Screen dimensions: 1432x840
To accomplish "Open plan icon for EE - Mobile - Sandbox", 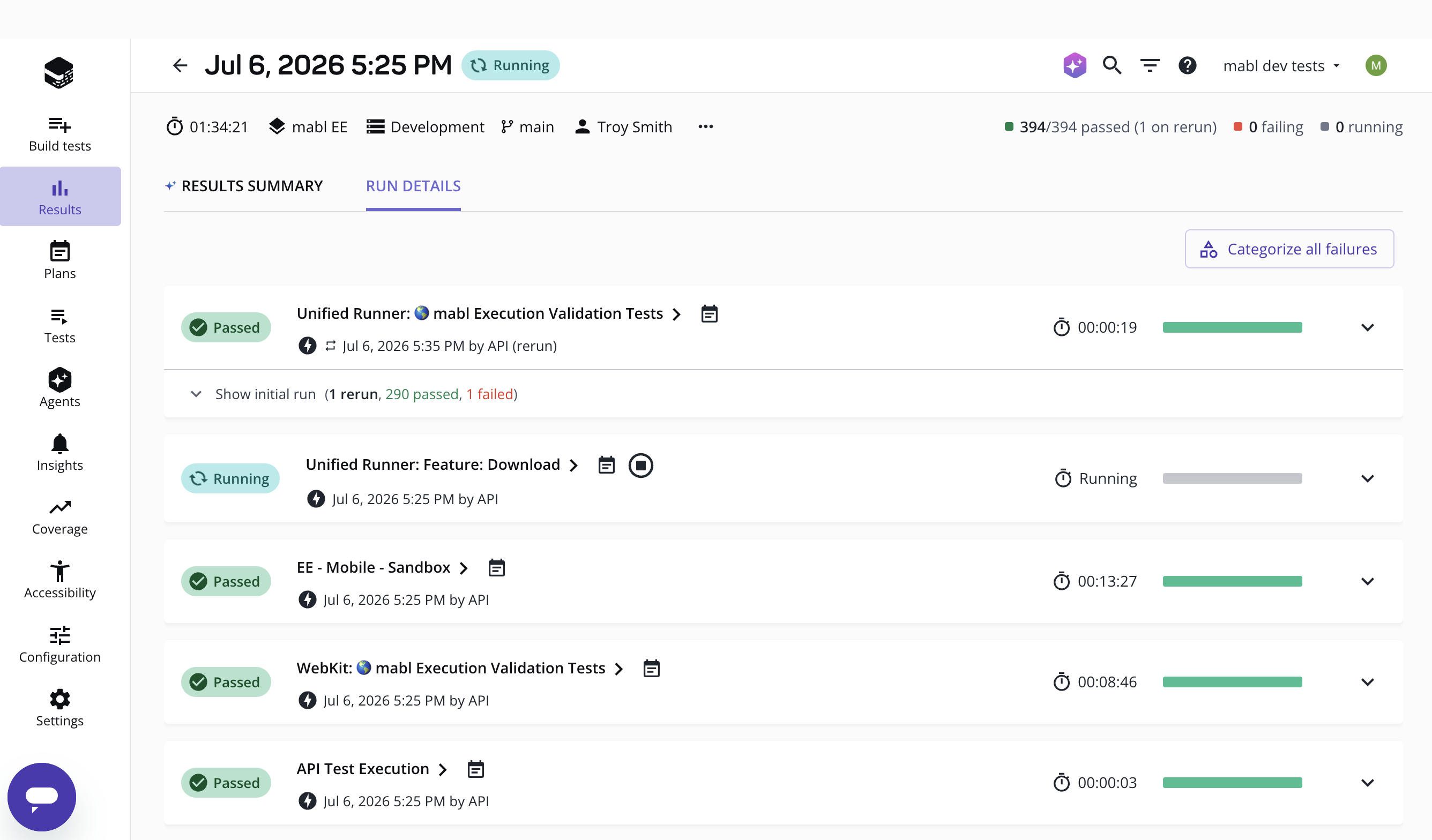I will tap(497, 567).
